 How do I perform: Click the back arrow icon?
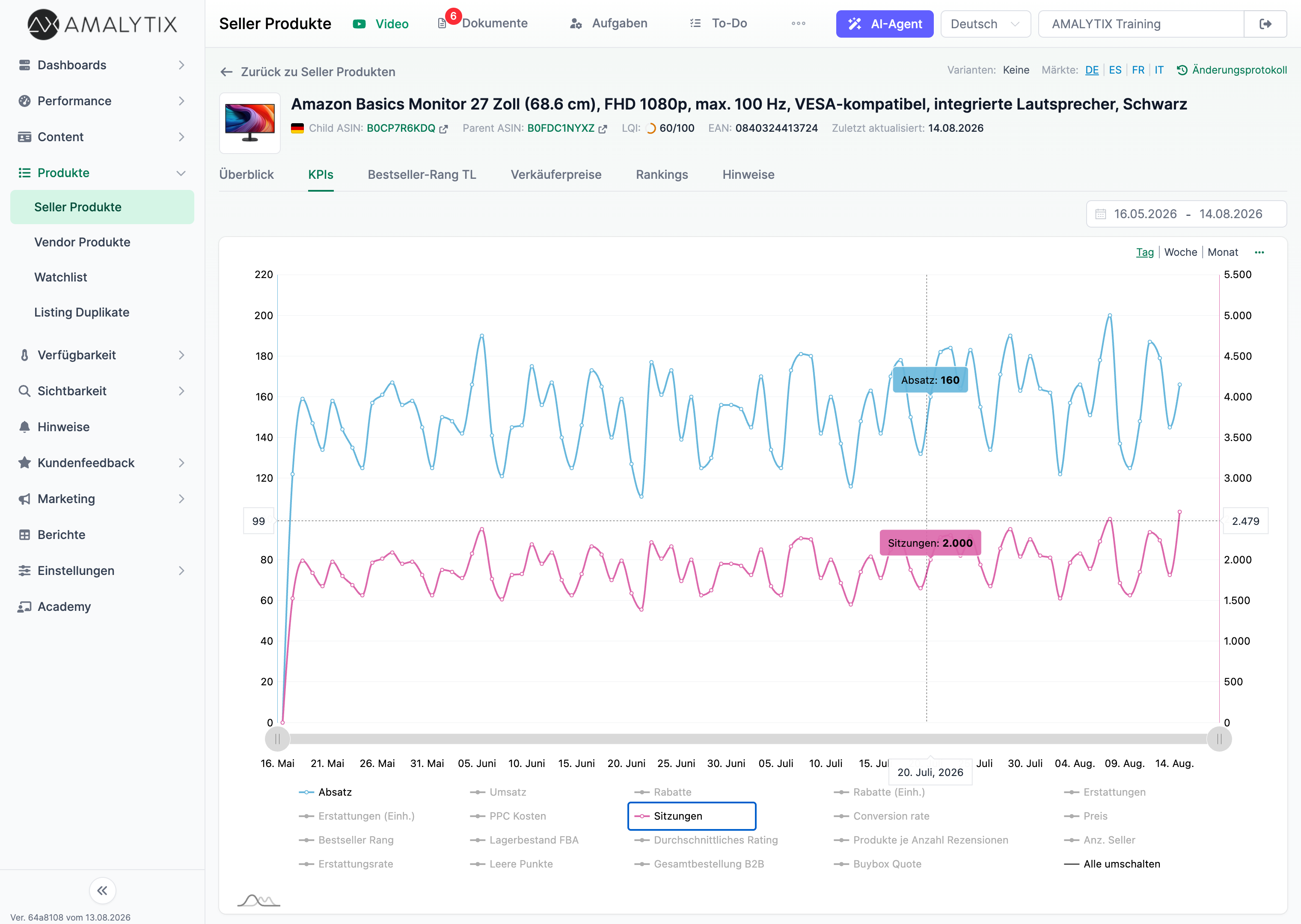coord(226,72)
